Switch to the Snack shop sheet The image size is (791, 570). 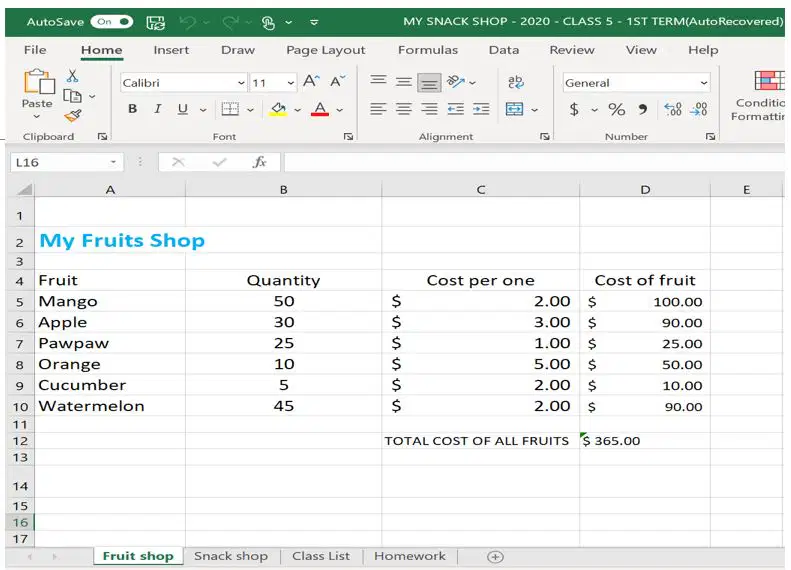tap(231, 556)
